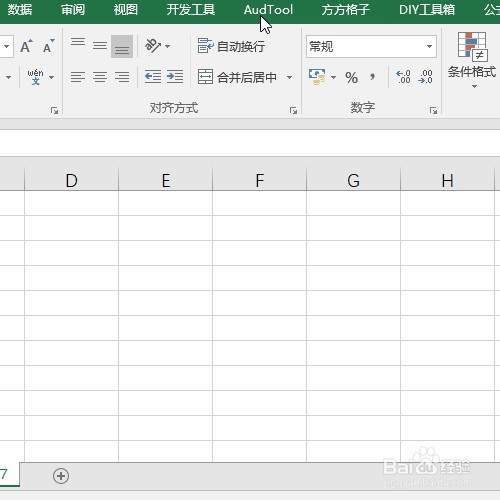Align text to the left
This screenshot has height=500, width=500.
coord(78,77)
